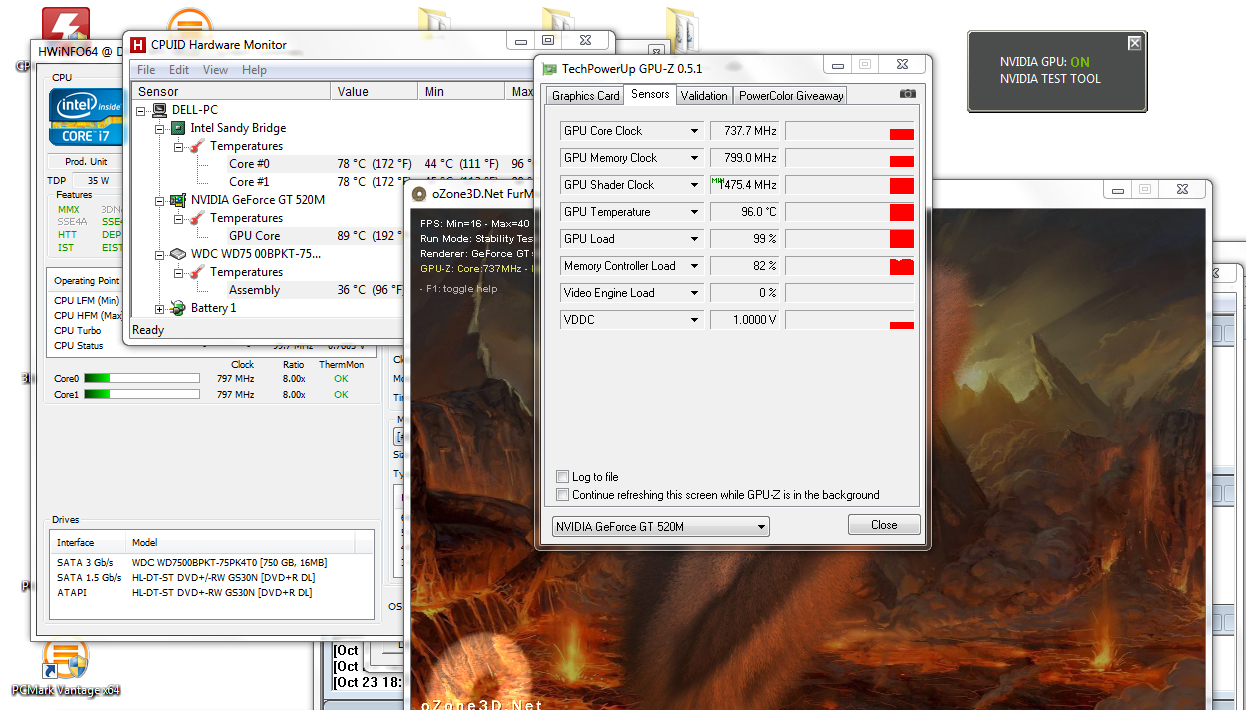
Task: Click the CPUID Hardware Monitor title bar icon
Action: click(x=139, y=45)
